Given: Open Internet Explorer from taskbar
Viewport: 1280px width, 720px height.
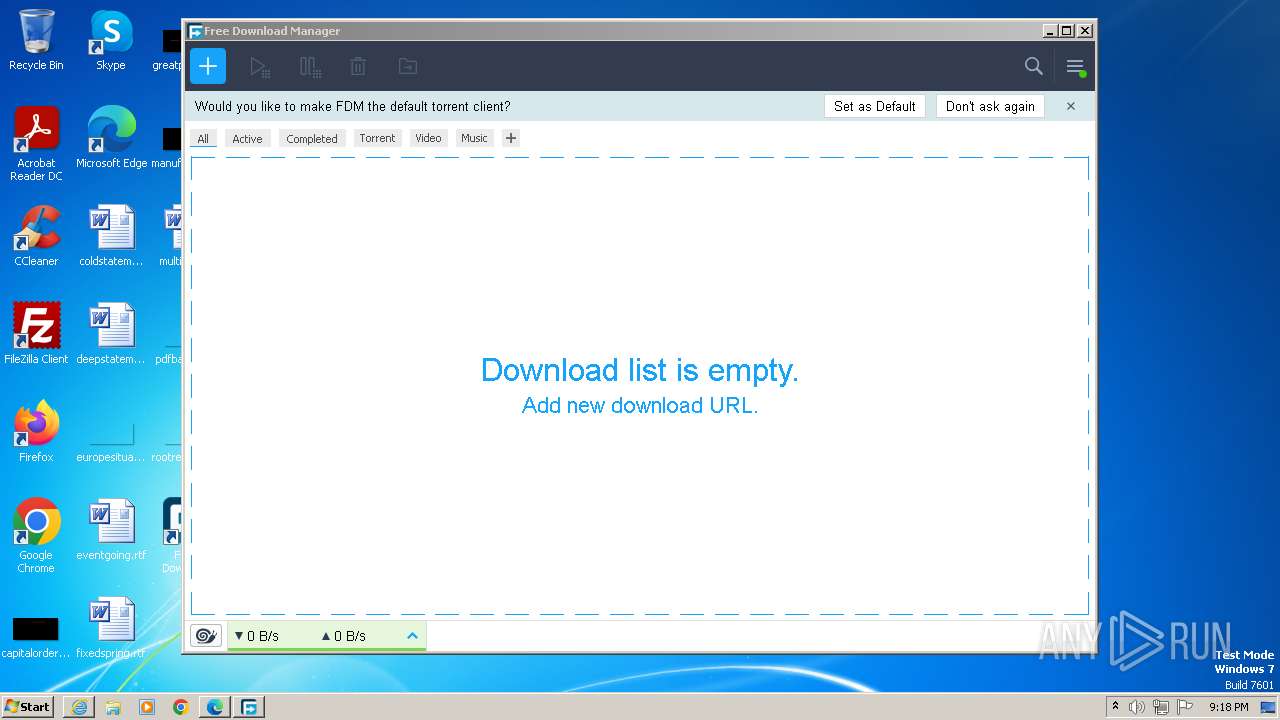Looking at the screenshot, I should tap(79, 707).
